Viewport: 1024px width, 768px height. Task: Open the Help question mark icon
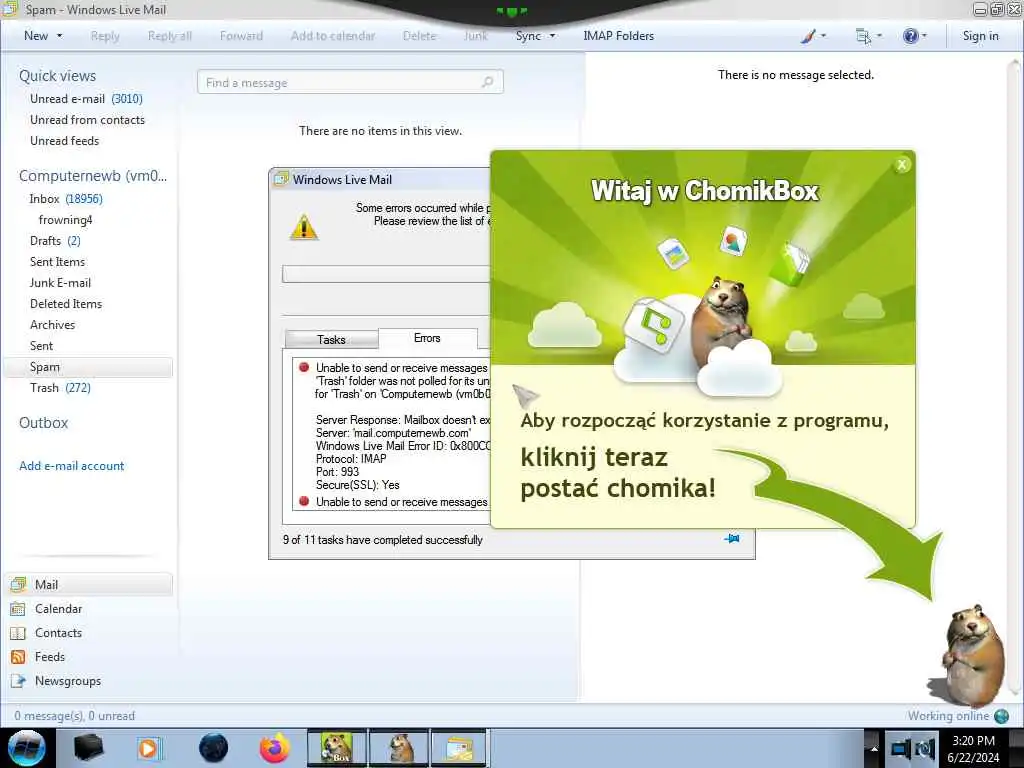(x=910, y=36)
